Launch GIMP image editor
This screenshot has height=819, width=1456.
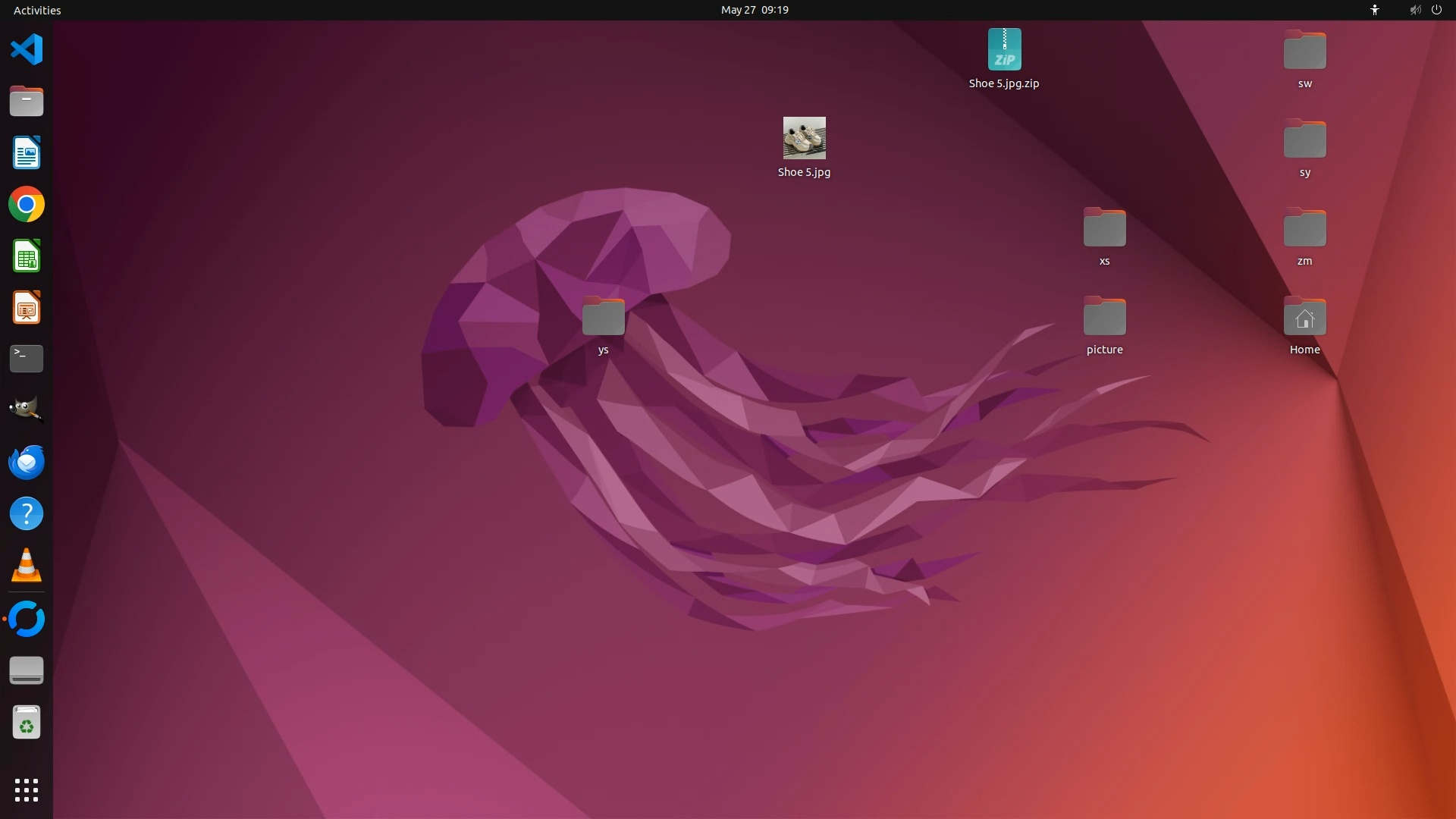27,410
